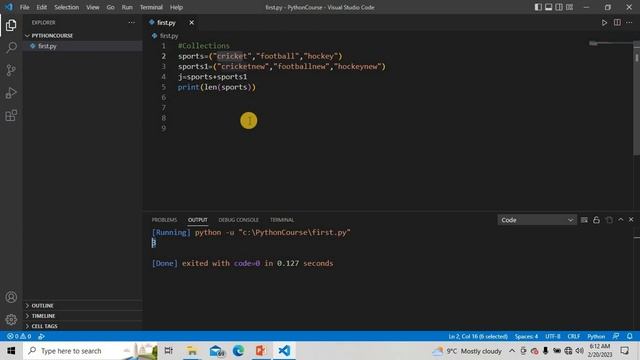Clear the output panel
This screenshot has width=640, height=360.
point(584,220)
